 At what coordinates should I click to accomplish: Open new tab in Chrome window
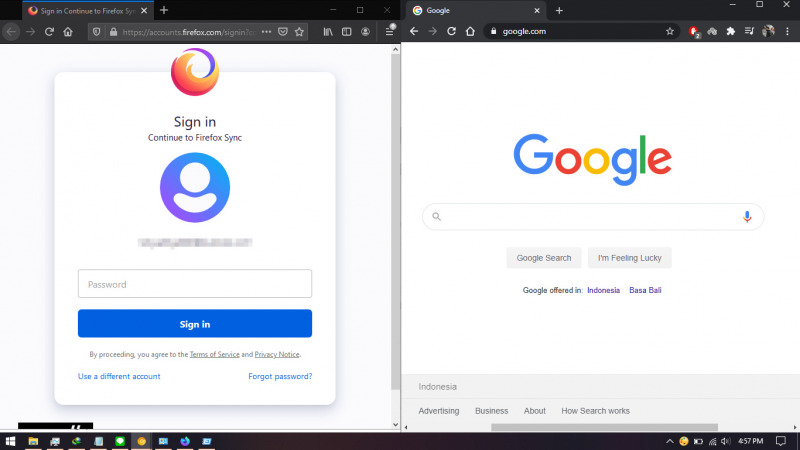point(559,10)
